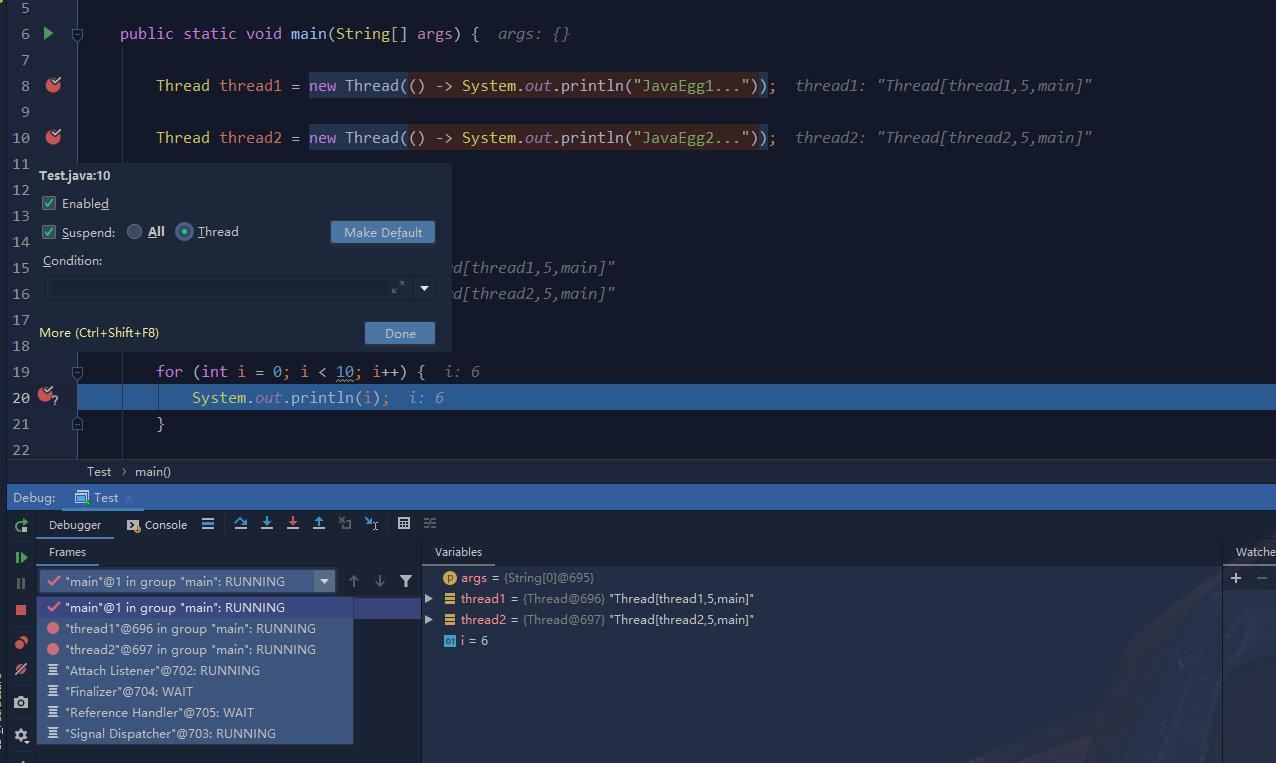Select "thread2"@697 in the thread list

pyautogui.click(x=195, y=649)
